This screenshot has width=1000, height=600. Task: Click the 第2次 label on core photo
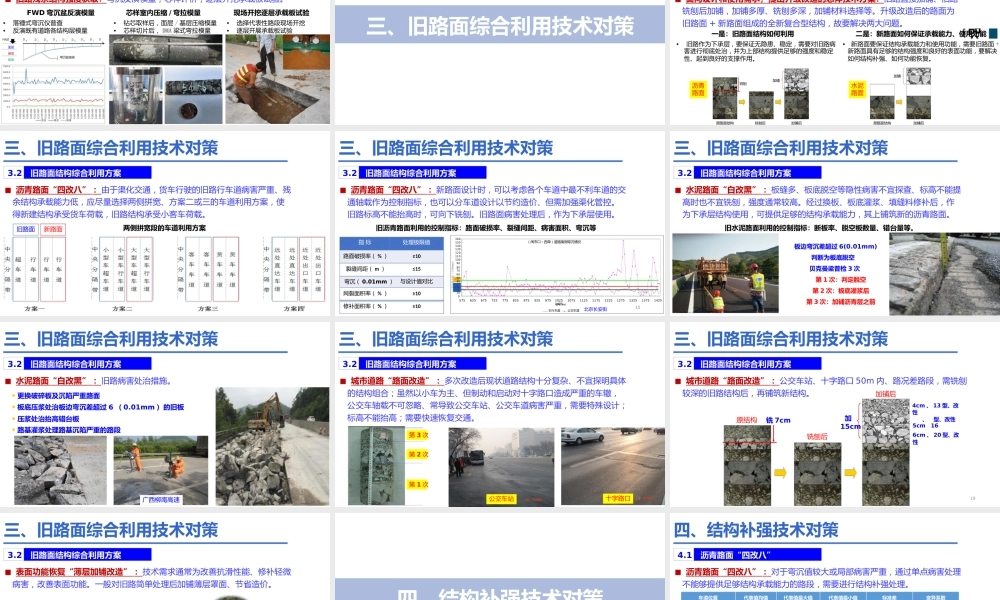(x=418, y=454)
